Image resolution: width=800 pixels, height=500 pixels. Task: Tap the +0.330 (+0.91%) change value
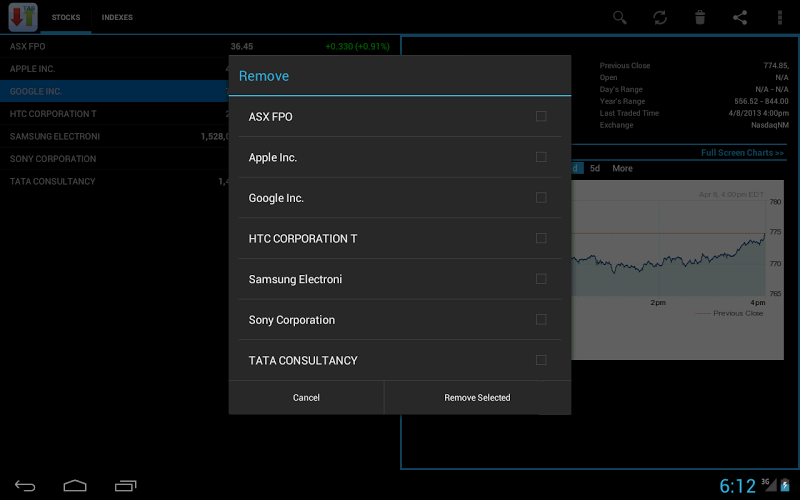[357, 46]
